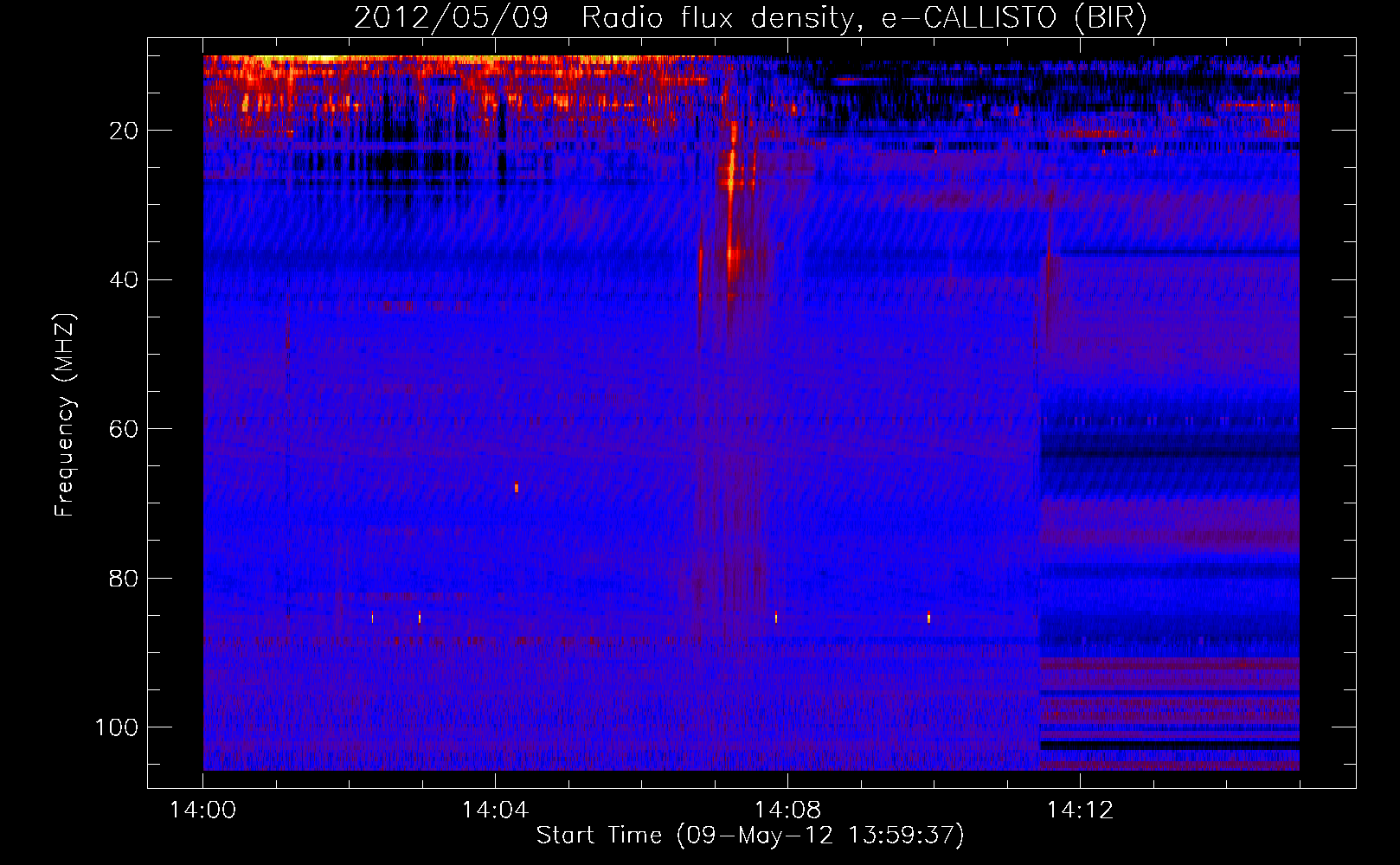Click the 40 MHz frequency tick label
The height and width of the screenshot is (865, 1400).
[x=125, y=279]
